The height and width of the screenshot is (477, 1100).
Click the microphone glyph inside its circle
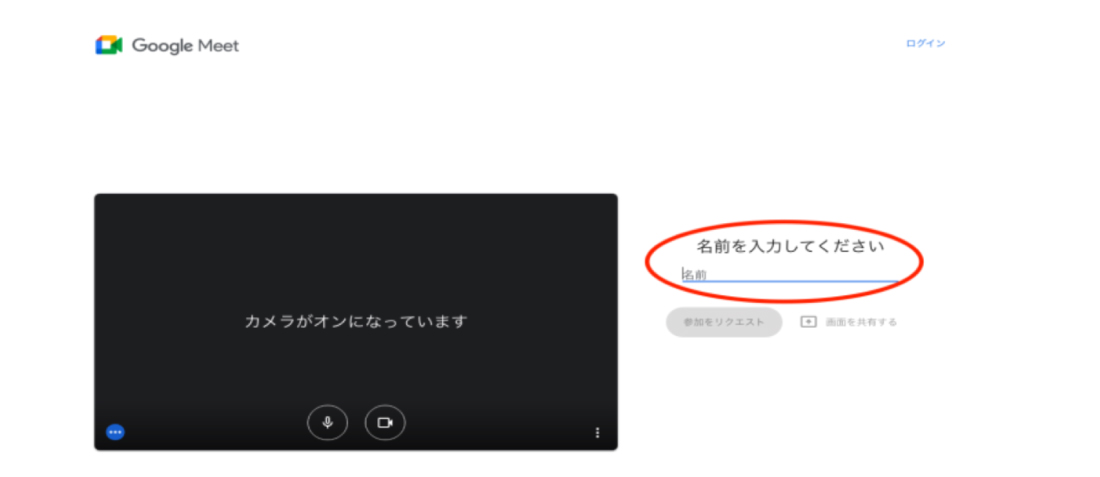[x=327, y=422]
